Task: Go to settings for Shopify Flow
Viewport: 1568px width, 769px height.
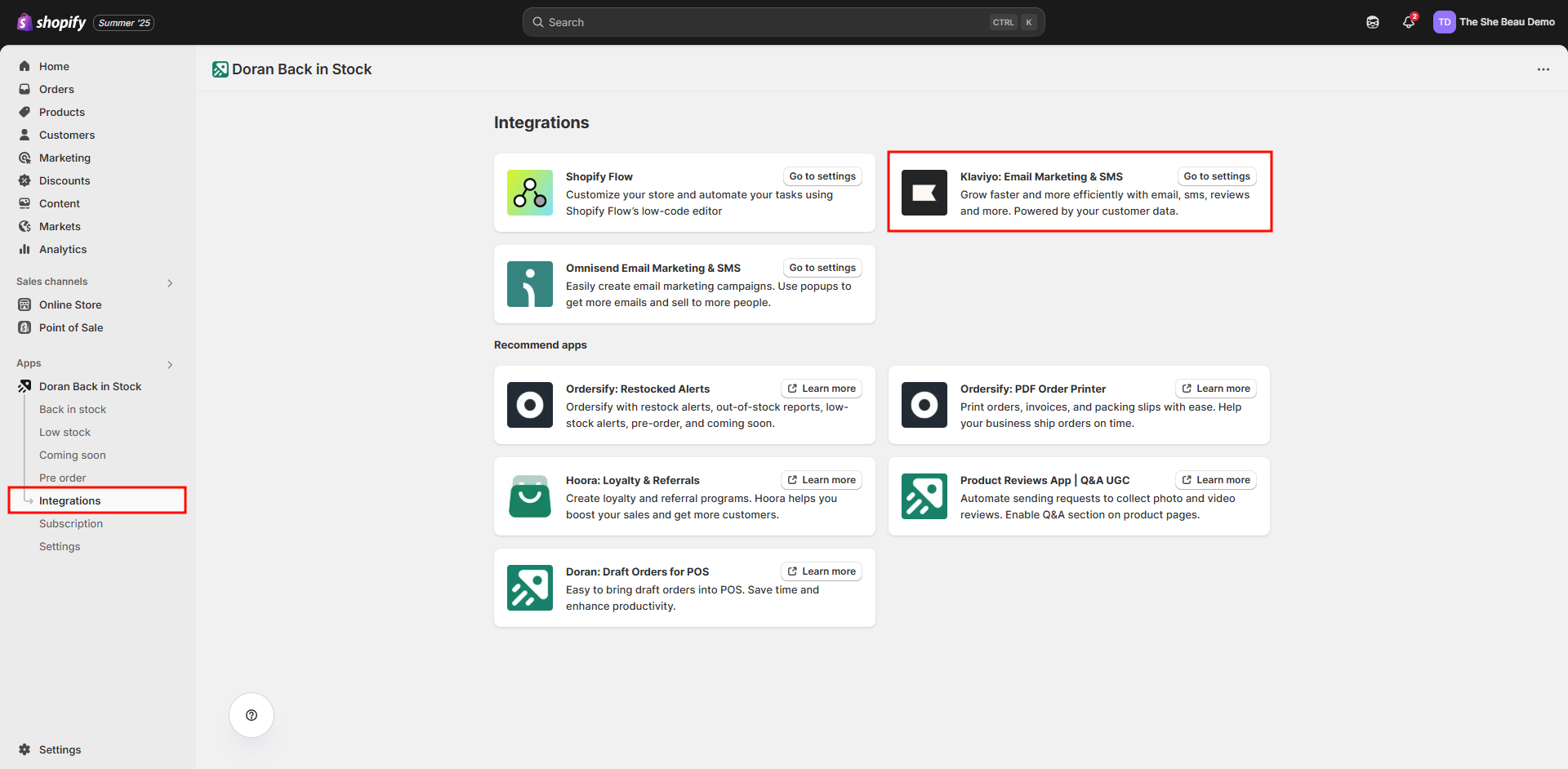Action: (x=822, y=176)
